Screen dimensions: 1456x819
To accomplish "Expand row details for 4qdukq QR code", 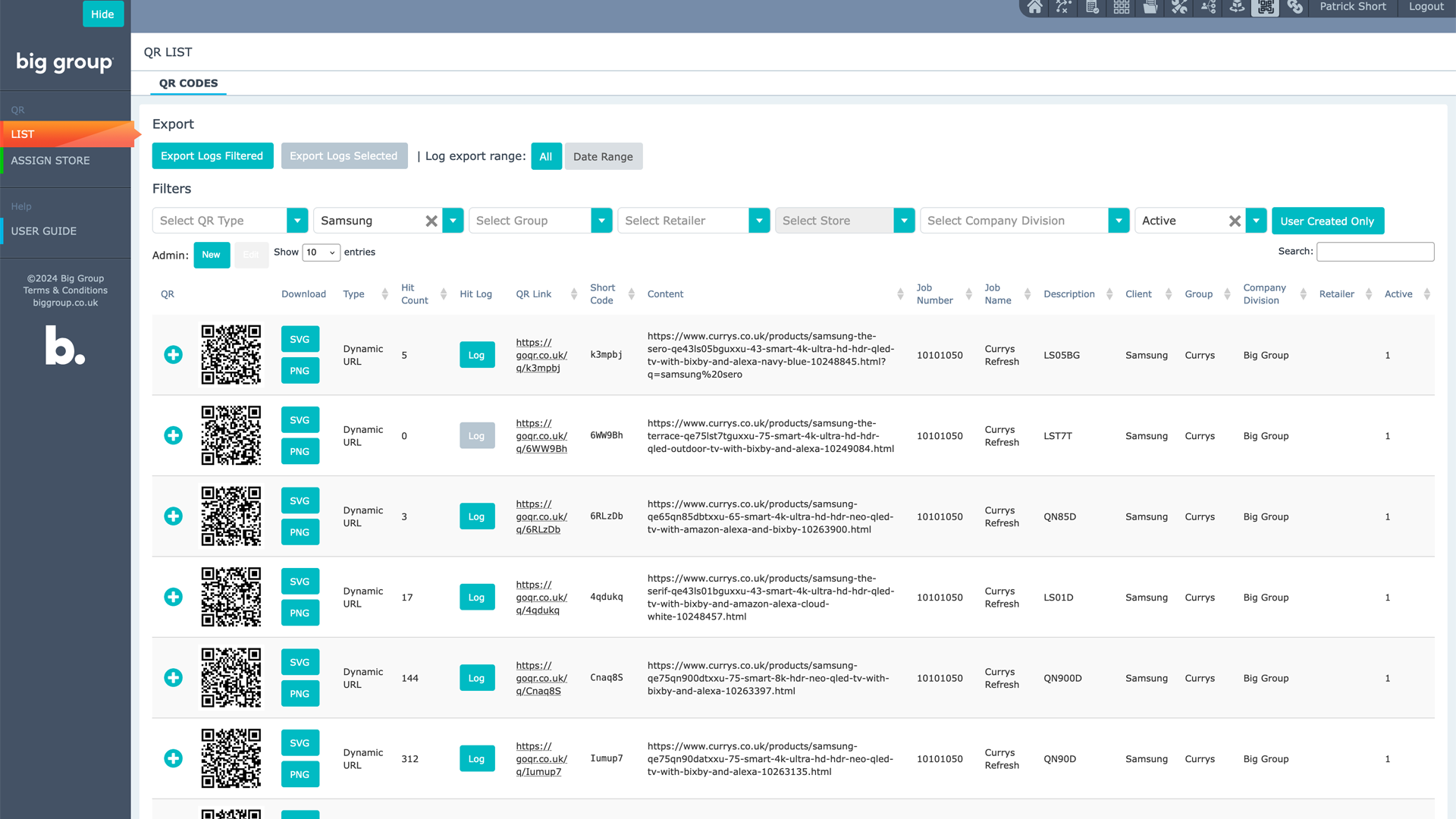I will tap(173, 597).
